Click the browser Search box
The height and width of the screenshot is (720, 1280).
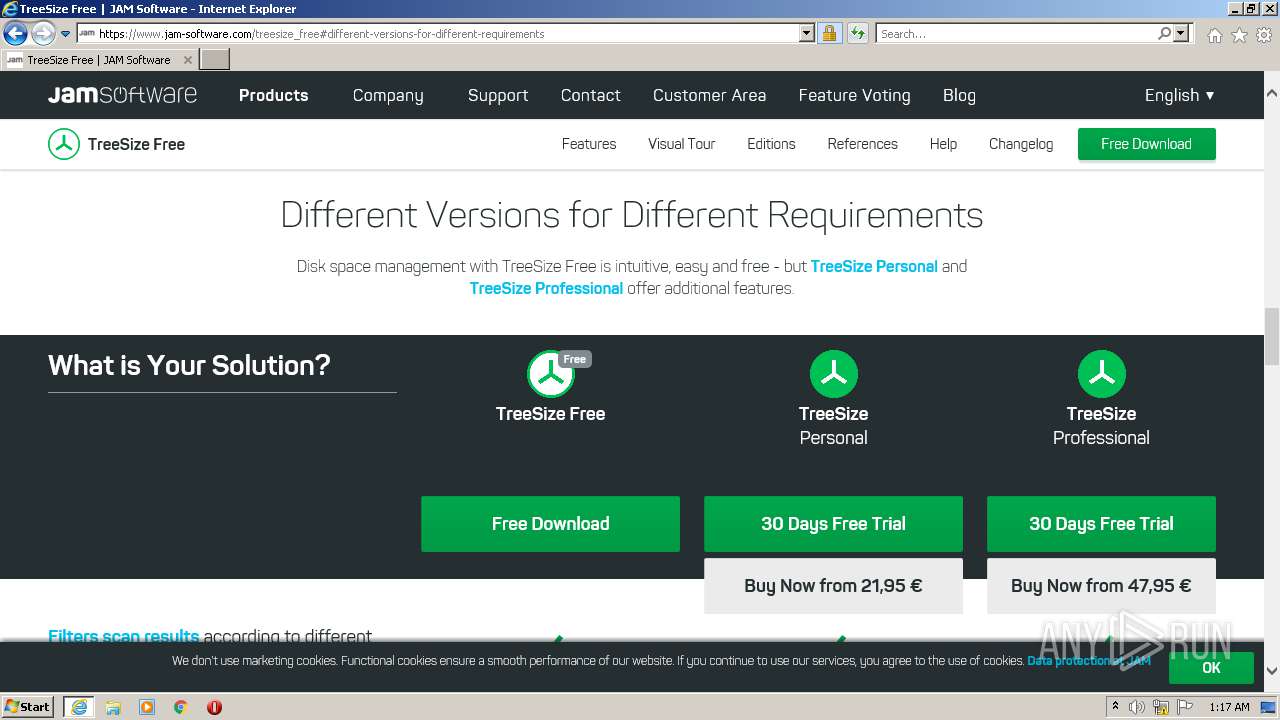[x=1016, y=33]
